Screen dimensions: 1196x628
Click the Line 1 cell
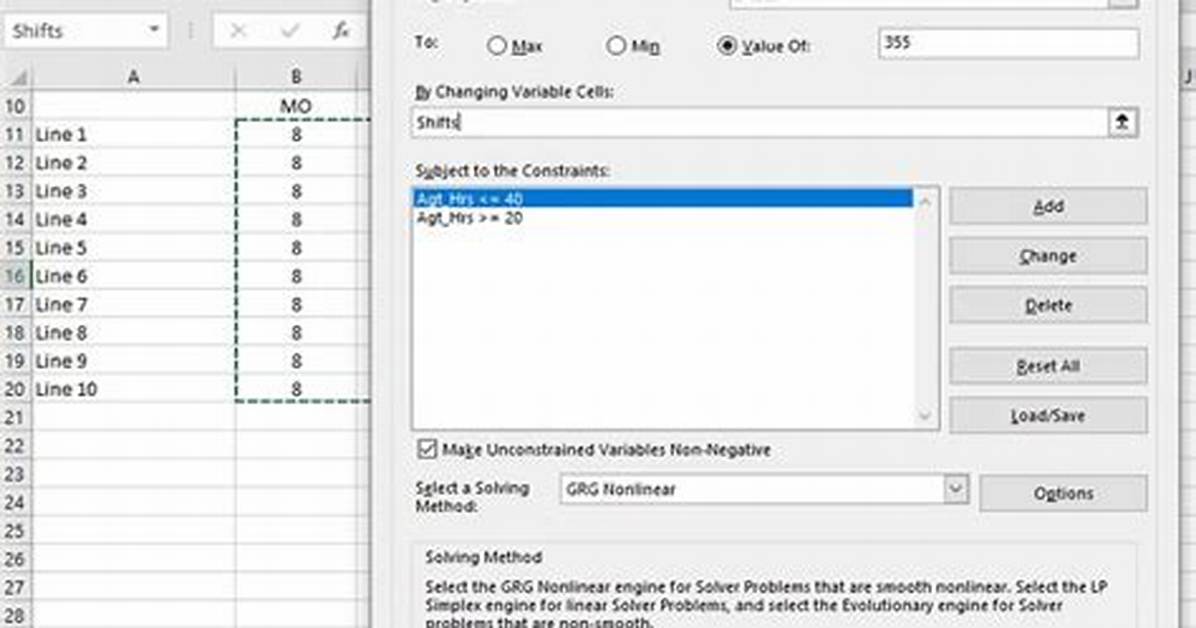click(133, 134)
